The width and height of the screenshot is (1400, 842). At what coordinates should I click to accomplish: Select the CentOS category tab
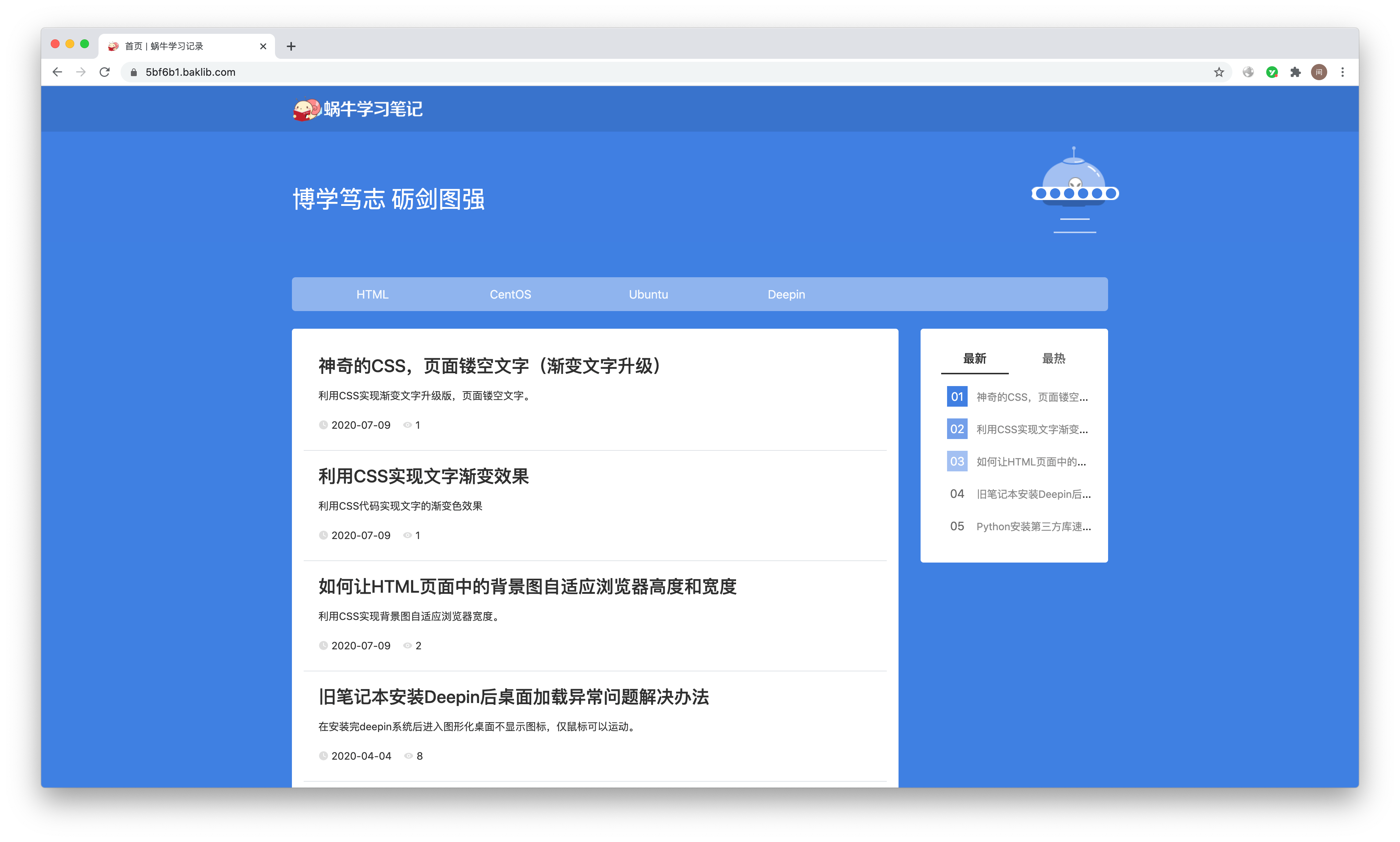pos(510,295)
